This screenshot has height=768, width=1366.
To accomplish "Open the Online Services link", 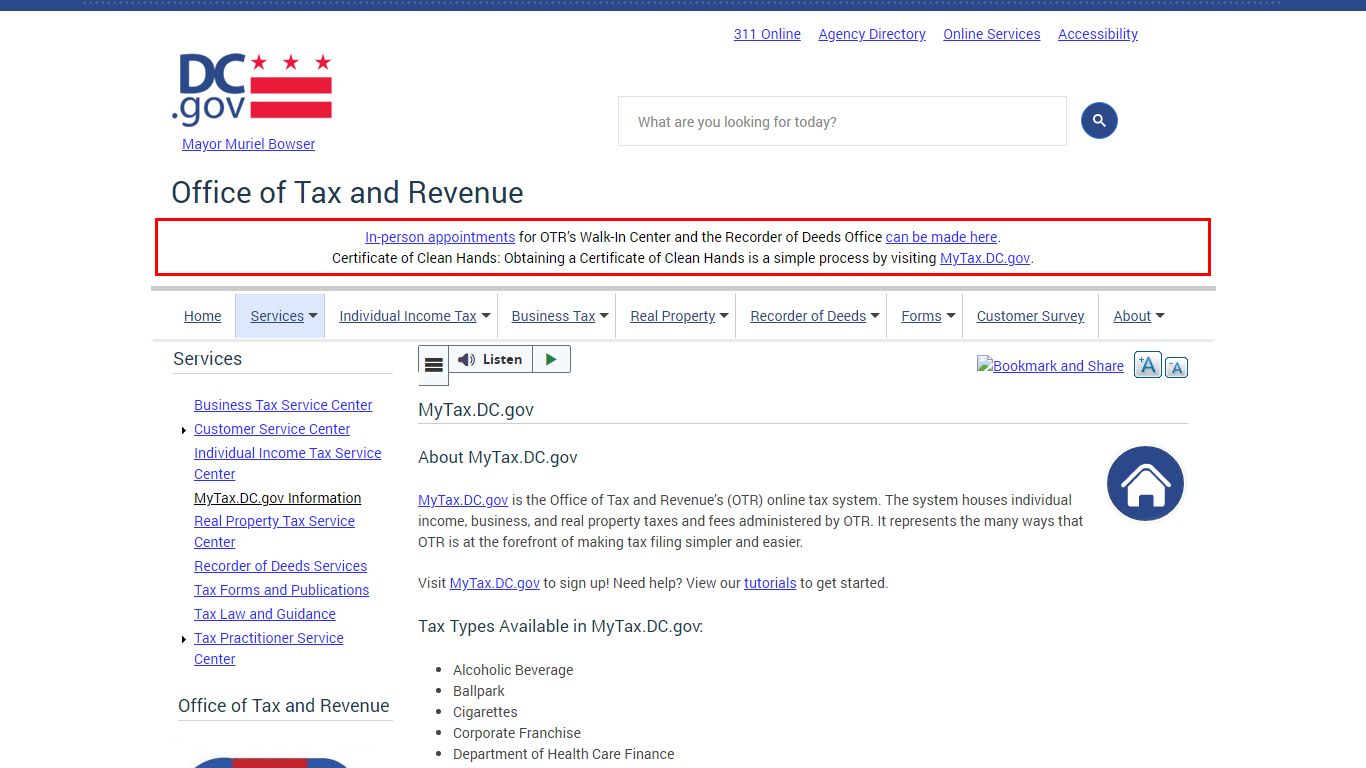I will (x=992, y=34).
